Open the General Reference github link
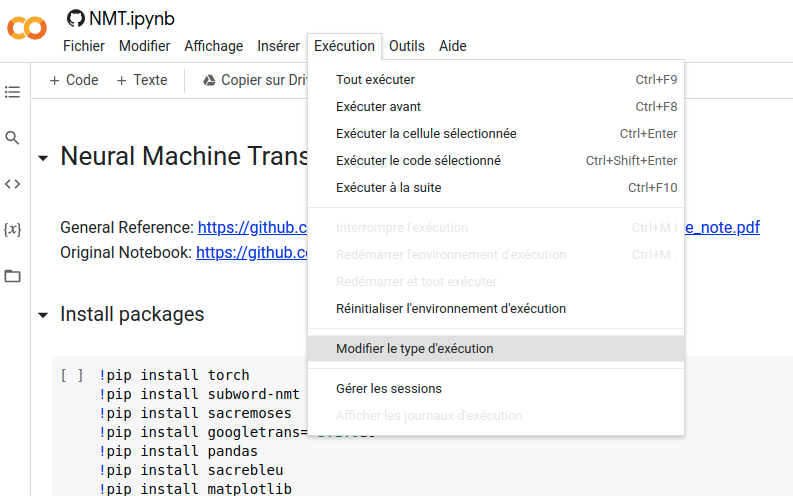The height and width of the screenshot is (496, 793). 252,228
